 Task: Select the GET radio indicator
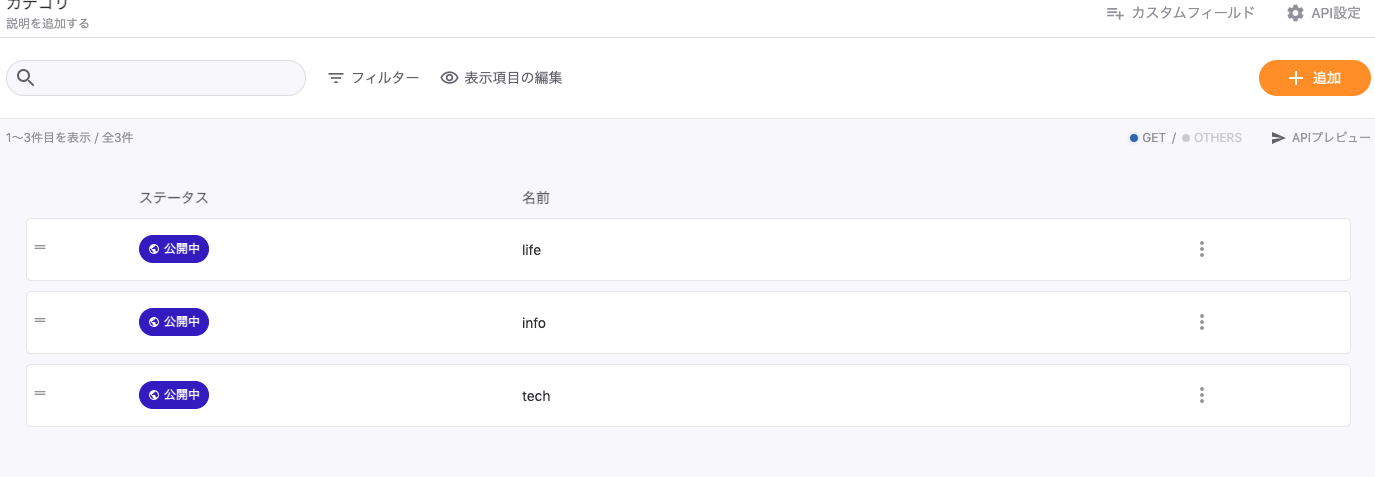[x=1134, y=138]
